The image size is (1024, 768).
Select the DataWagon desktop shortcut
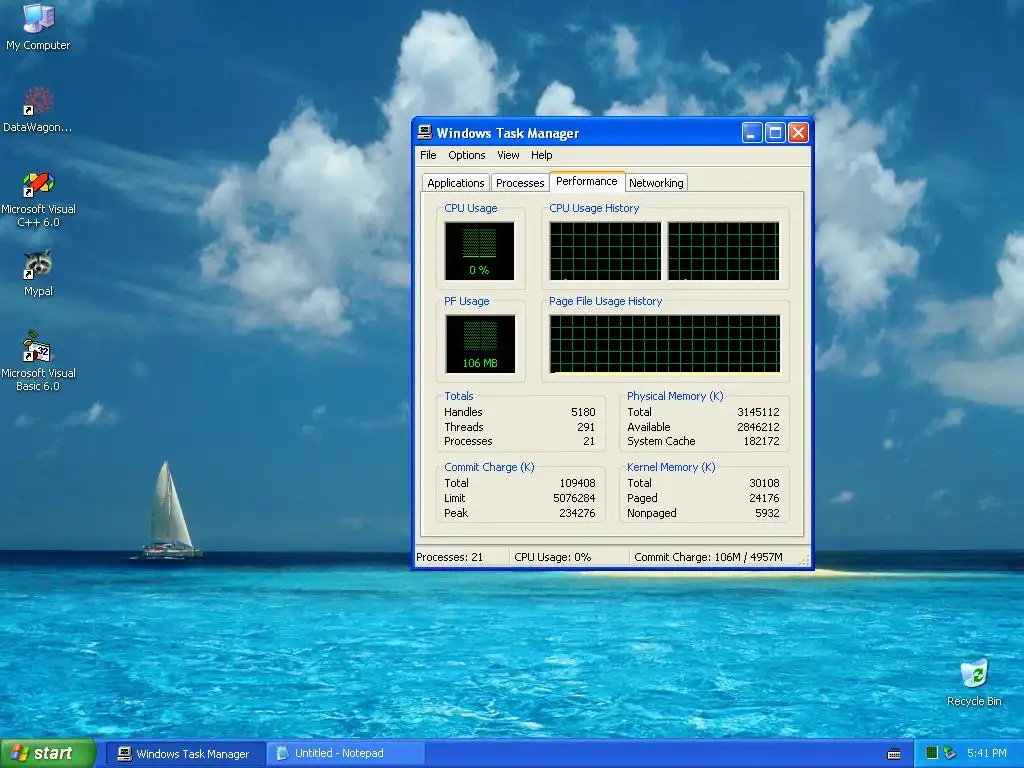coord(38,109)
